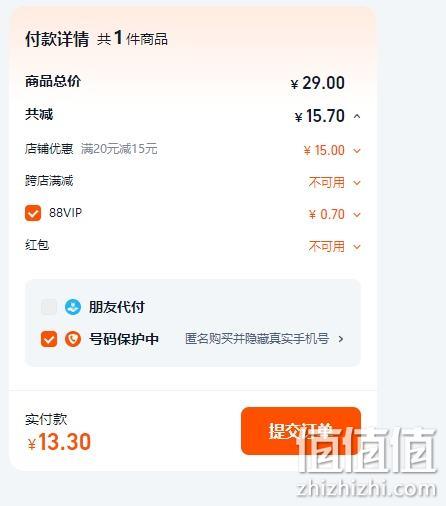Image resolution: width=446 pixels, height=506 pixels.
Task: Expand the 红包 不可用 dropdown
Action: (x=357, y=247)
